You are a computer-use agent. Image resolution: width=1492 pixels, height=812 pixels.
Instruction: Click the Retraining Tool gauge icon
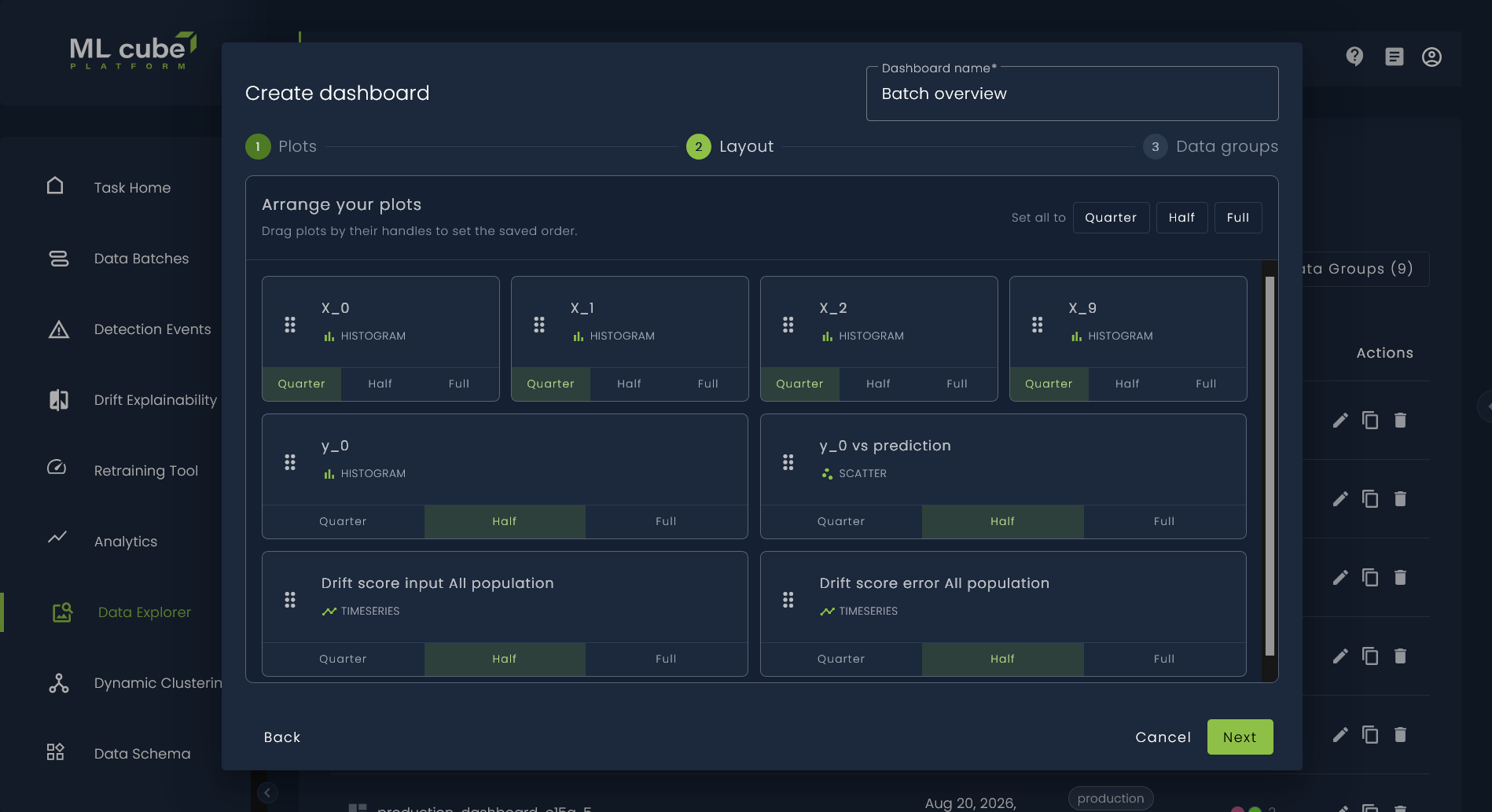(57, 468)
